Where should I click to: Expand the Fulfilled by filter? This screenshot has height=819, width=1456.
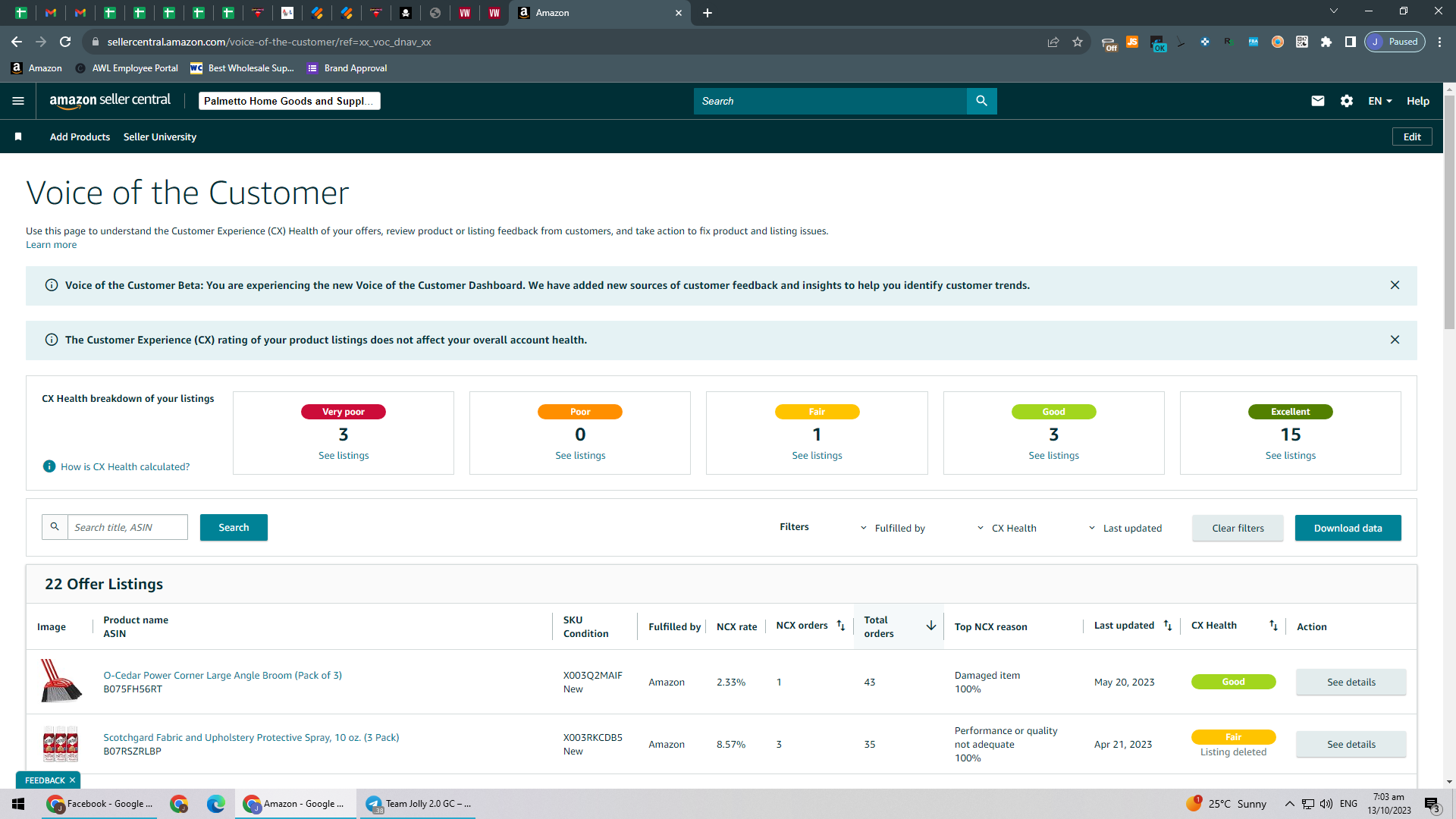click(x=893, y=528)
